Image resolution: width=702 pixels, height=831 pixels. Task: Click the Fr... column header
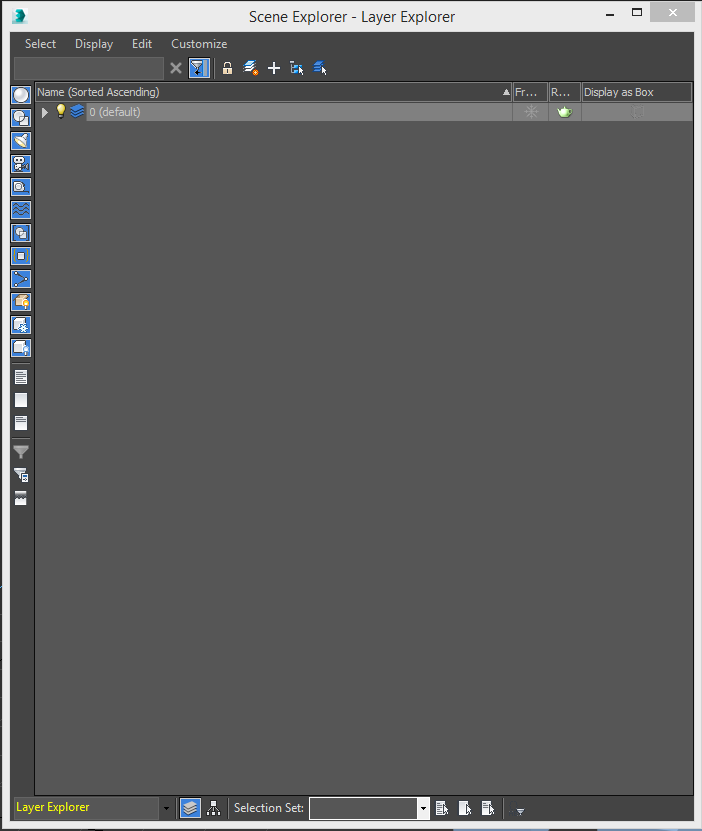[x=530, y=92]
